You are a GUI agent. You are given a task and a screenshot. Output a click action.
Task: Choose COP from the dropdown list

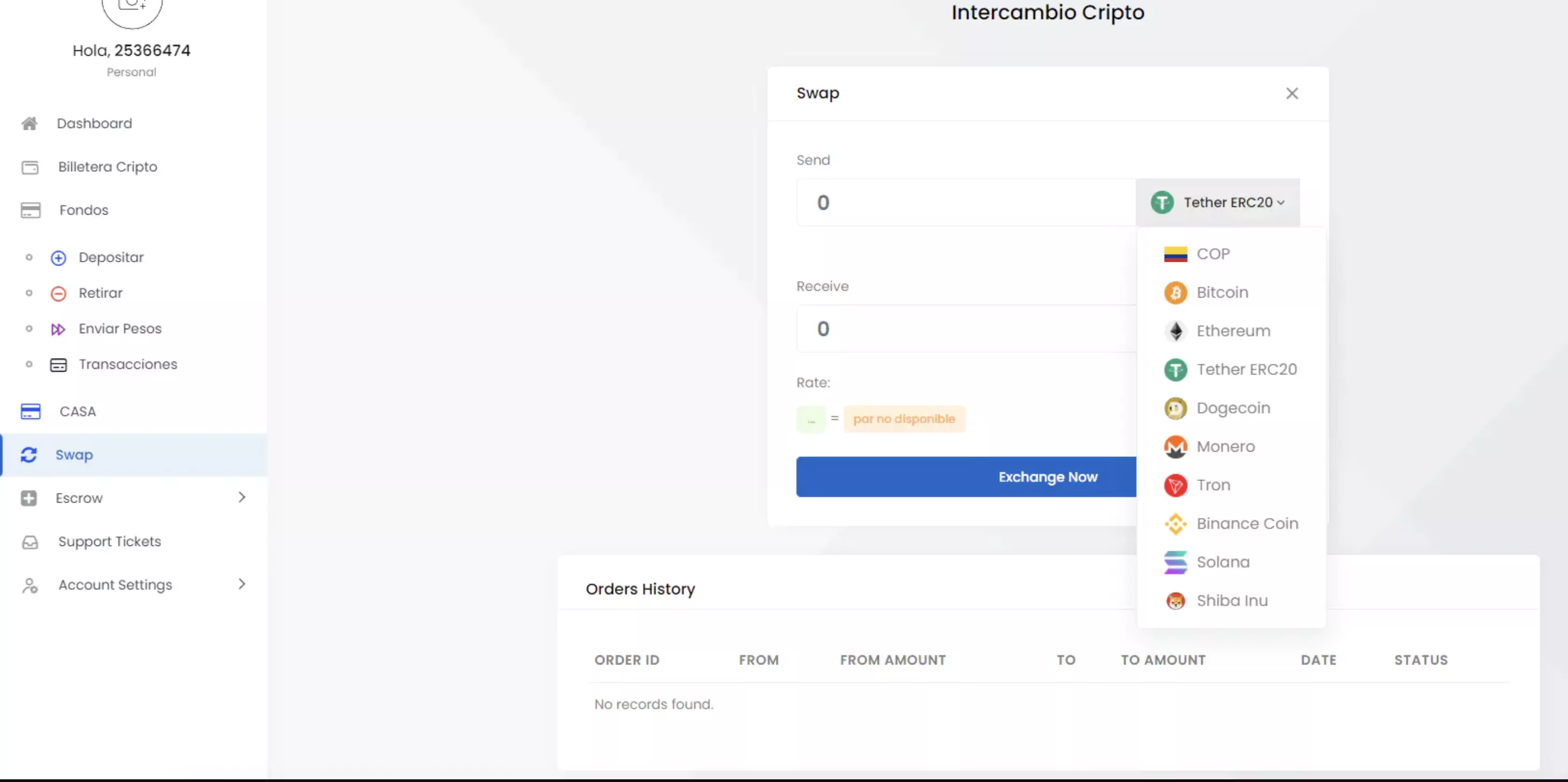point(1212,254)
